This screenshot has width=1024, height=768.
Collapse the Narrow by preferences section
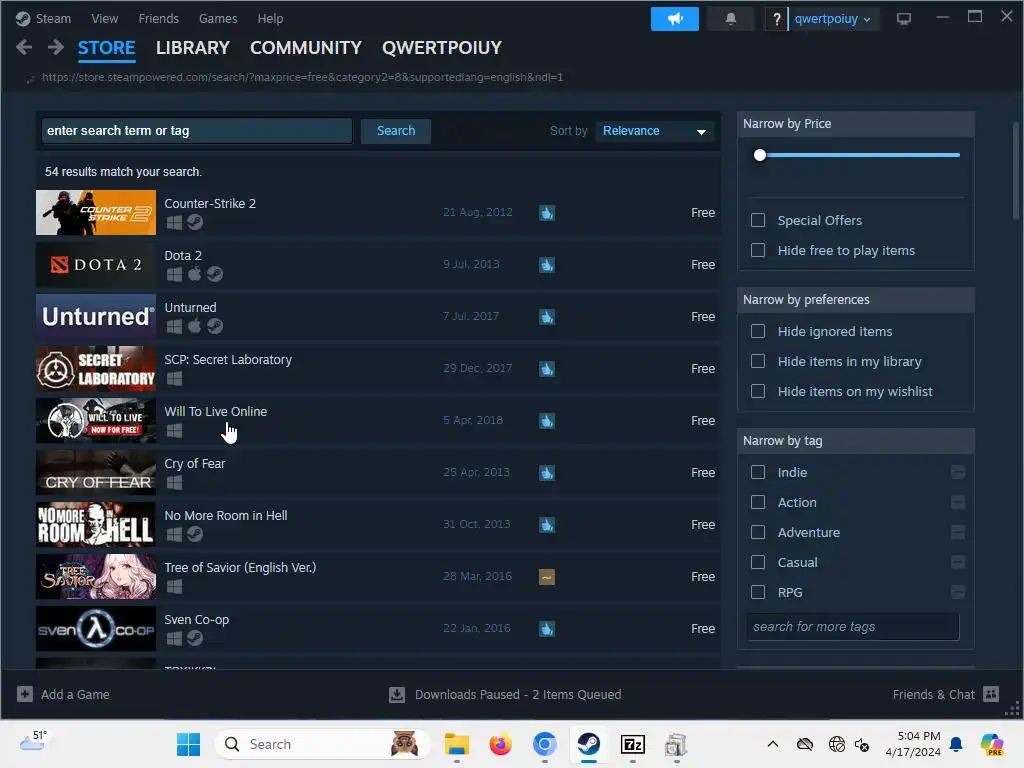(x=856, y=300)
